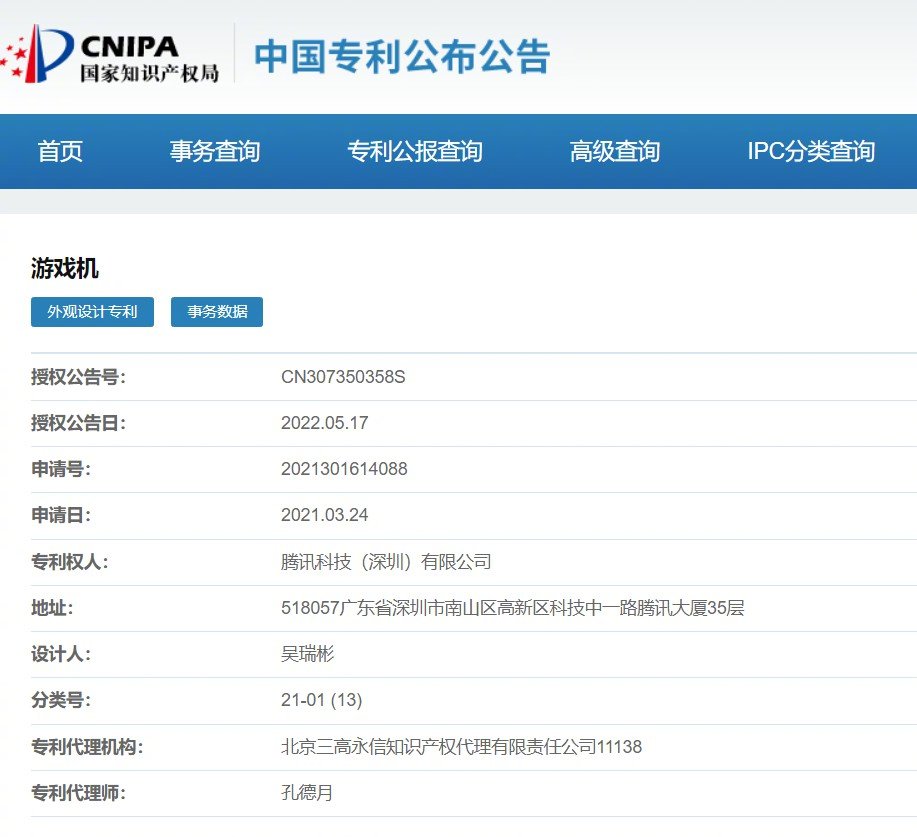
Task: Click the grant number CN307350358S
Action: pyautogui.click(x=342, y=376)
